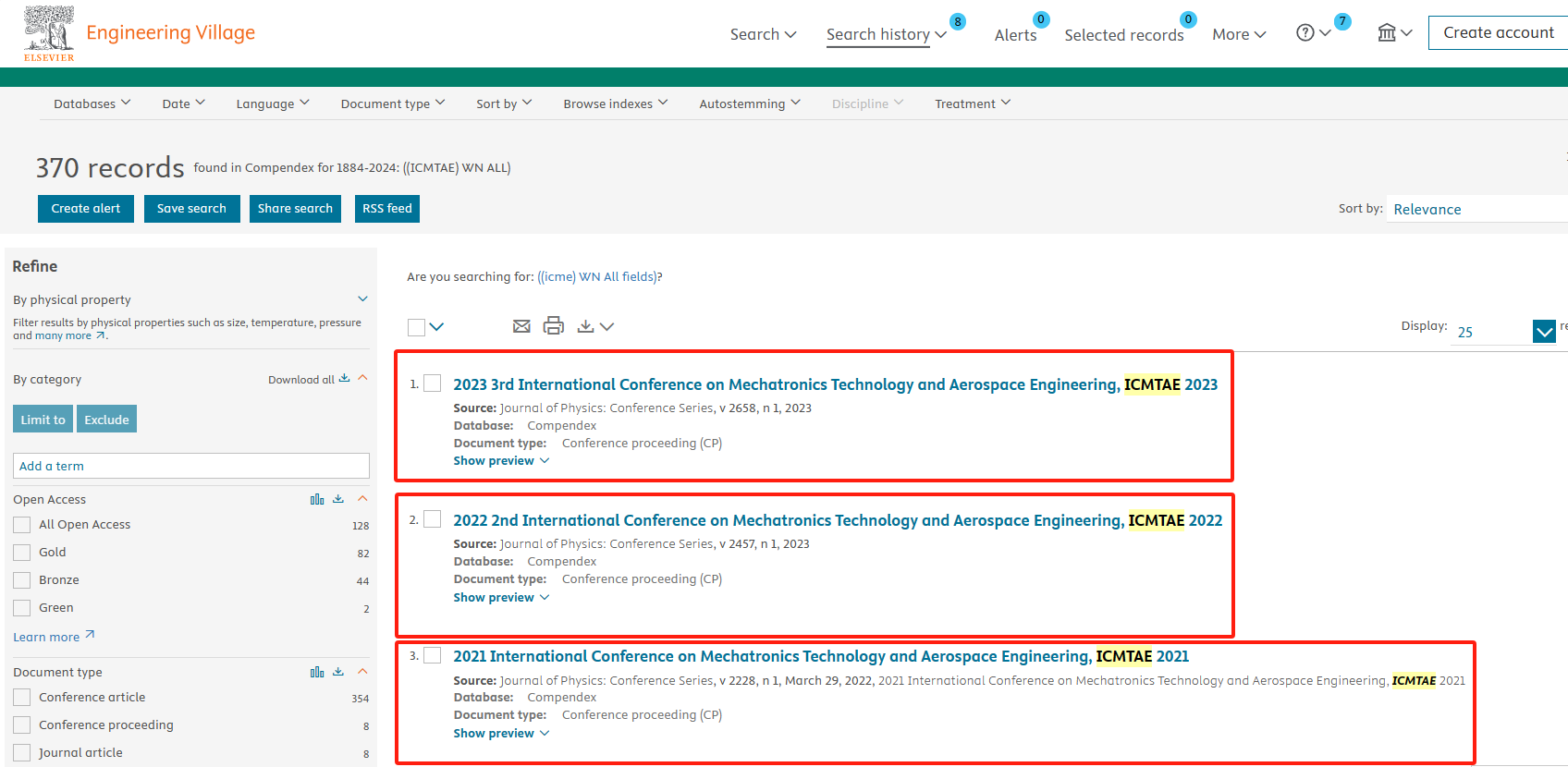Screen dimensions: 1568x767
Task: Collapse the Open Access facet
Action: coord(362,499)
